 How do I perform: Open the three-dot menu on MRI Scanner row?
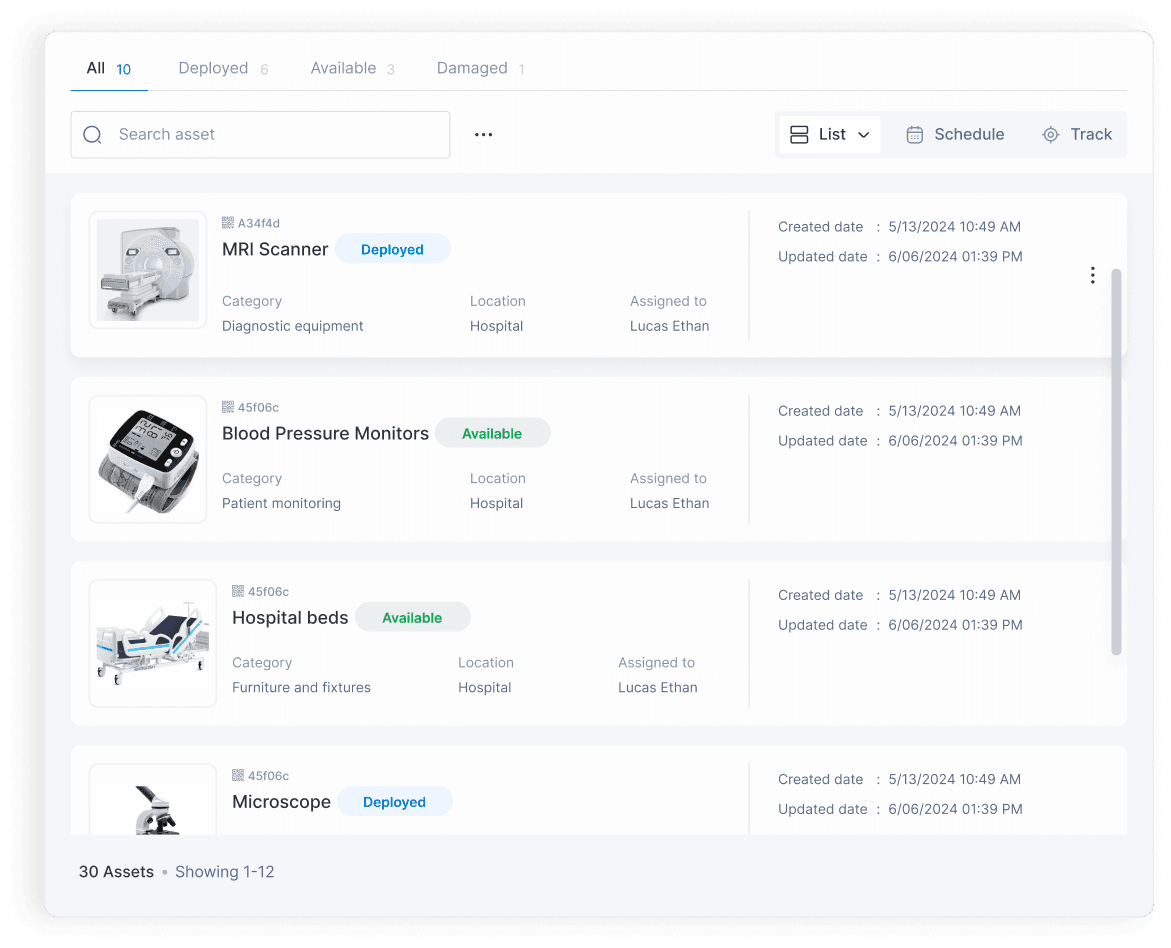(1092, 274)
